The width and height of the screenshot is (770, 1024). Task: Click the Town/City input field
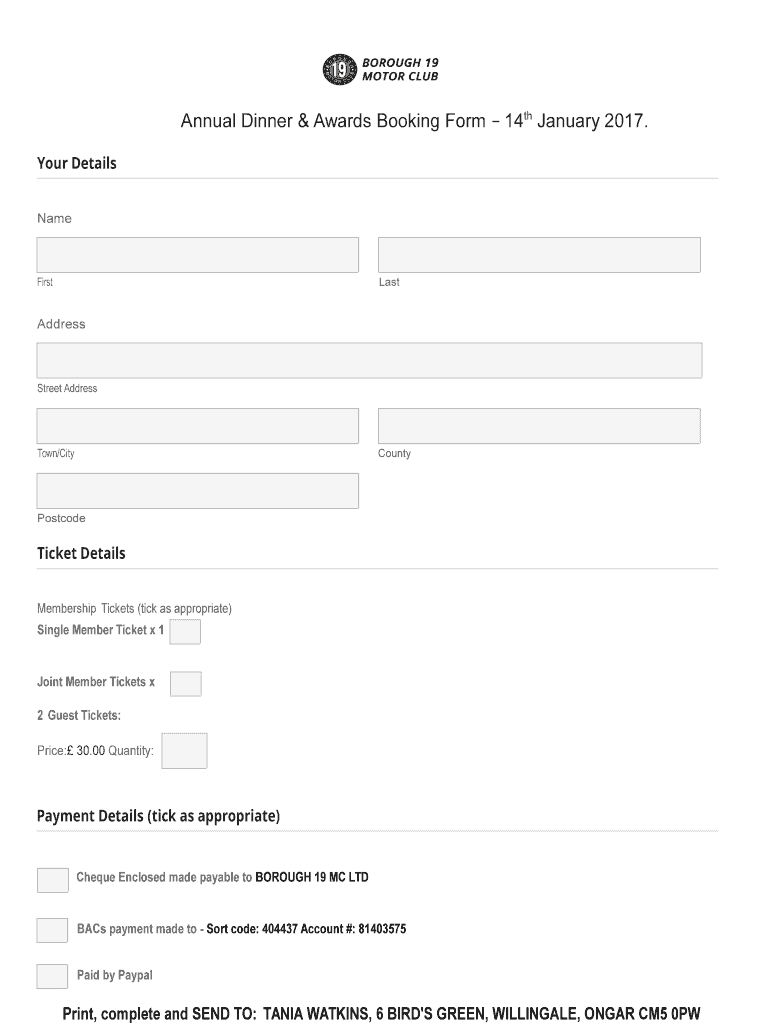click(x=197, y=426)
